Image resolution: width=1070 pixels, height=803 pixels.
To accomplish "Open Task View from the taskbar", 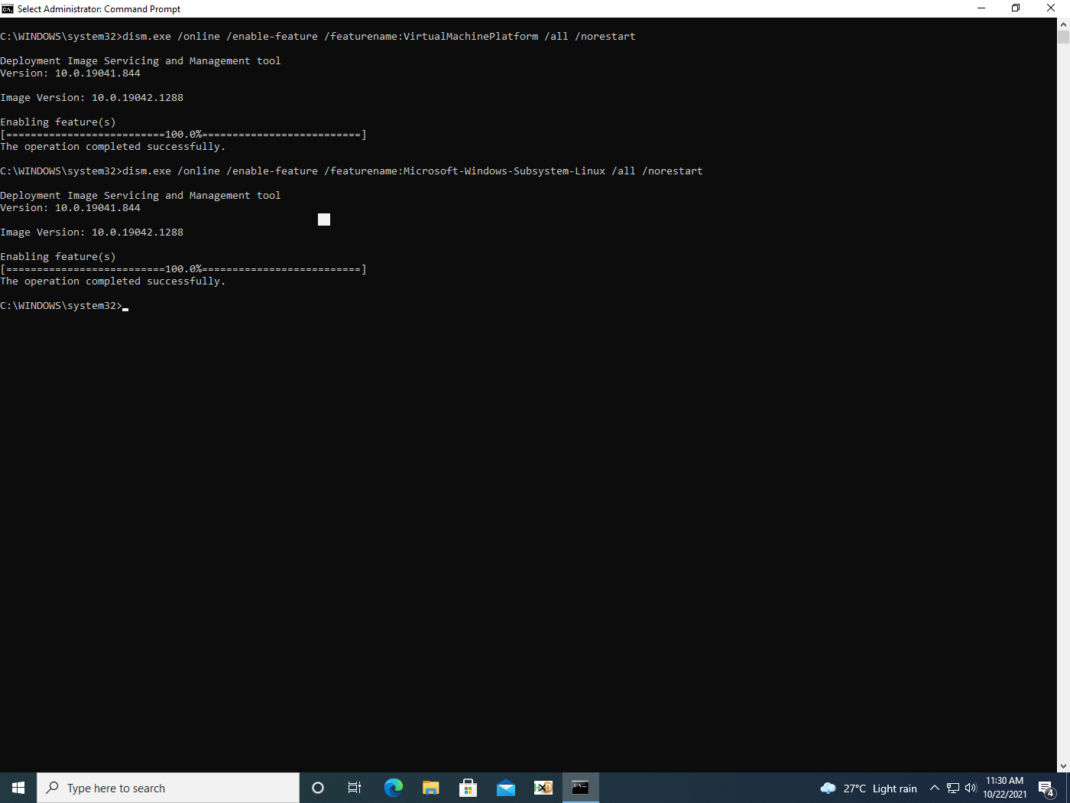I will click(354, 787).
